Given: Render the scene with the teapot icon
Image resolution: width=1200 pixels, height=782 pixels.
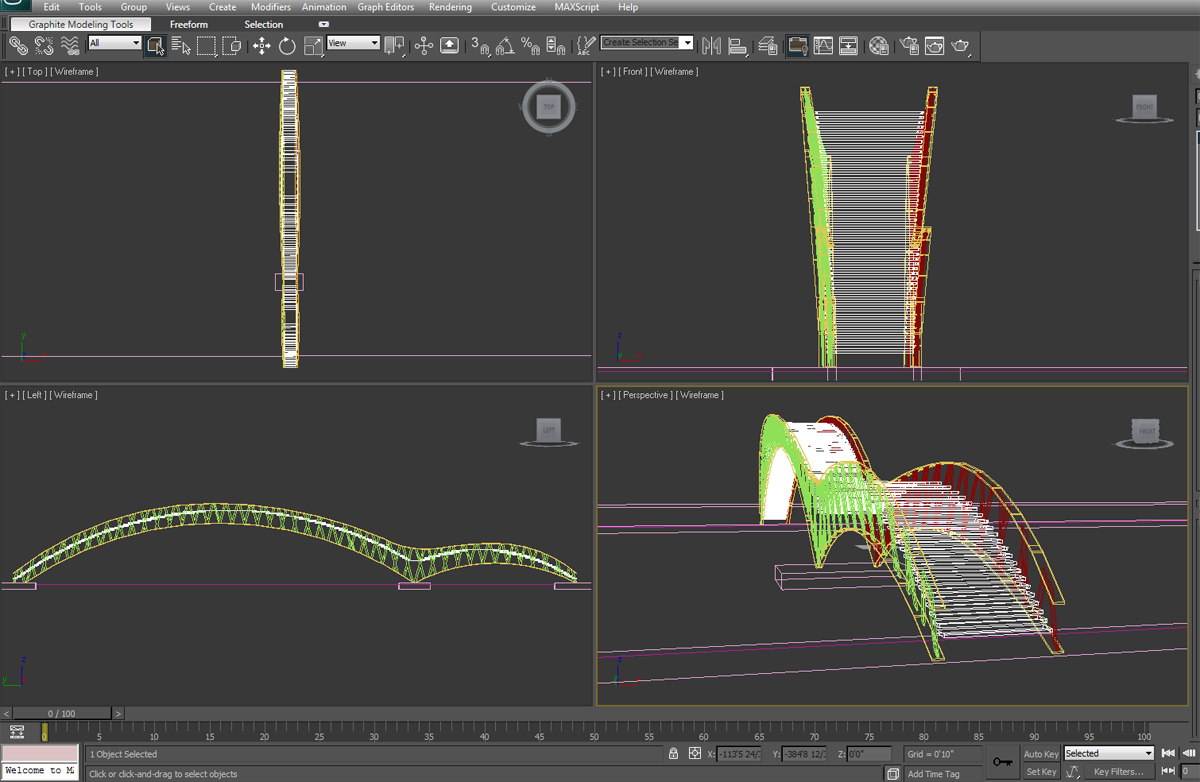Looking at the screenshot, I should tap(959, 46).
